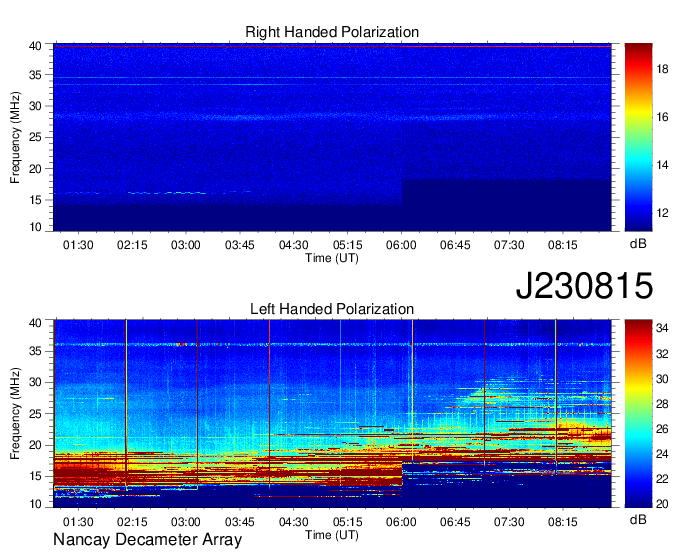The image size is (680, 552).
Task: Click the "03:00" time tick on the Right Handed plot
Action: [x=186, y=245]
